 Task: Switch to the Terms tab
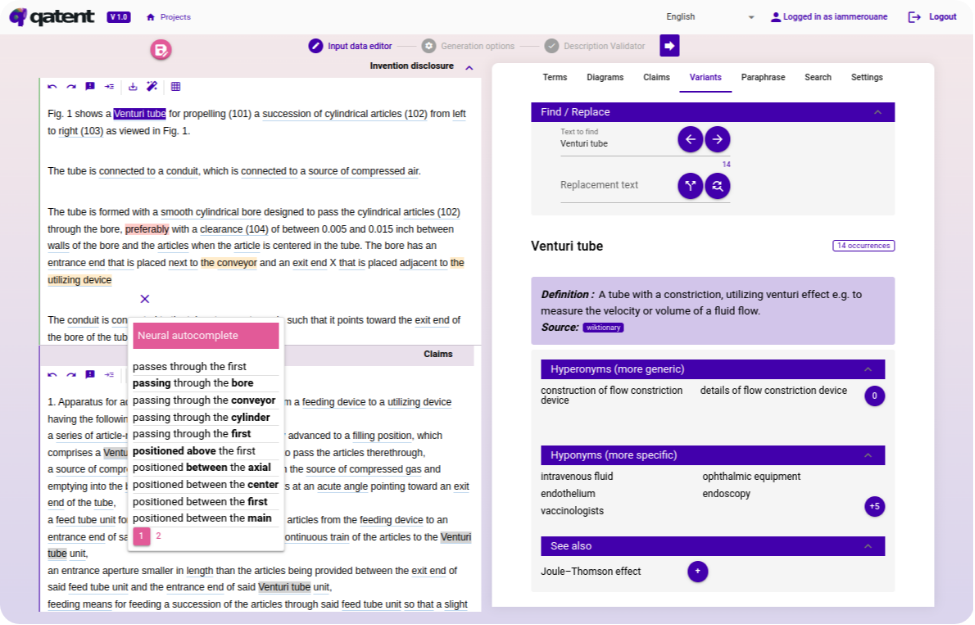pos(555,77)
